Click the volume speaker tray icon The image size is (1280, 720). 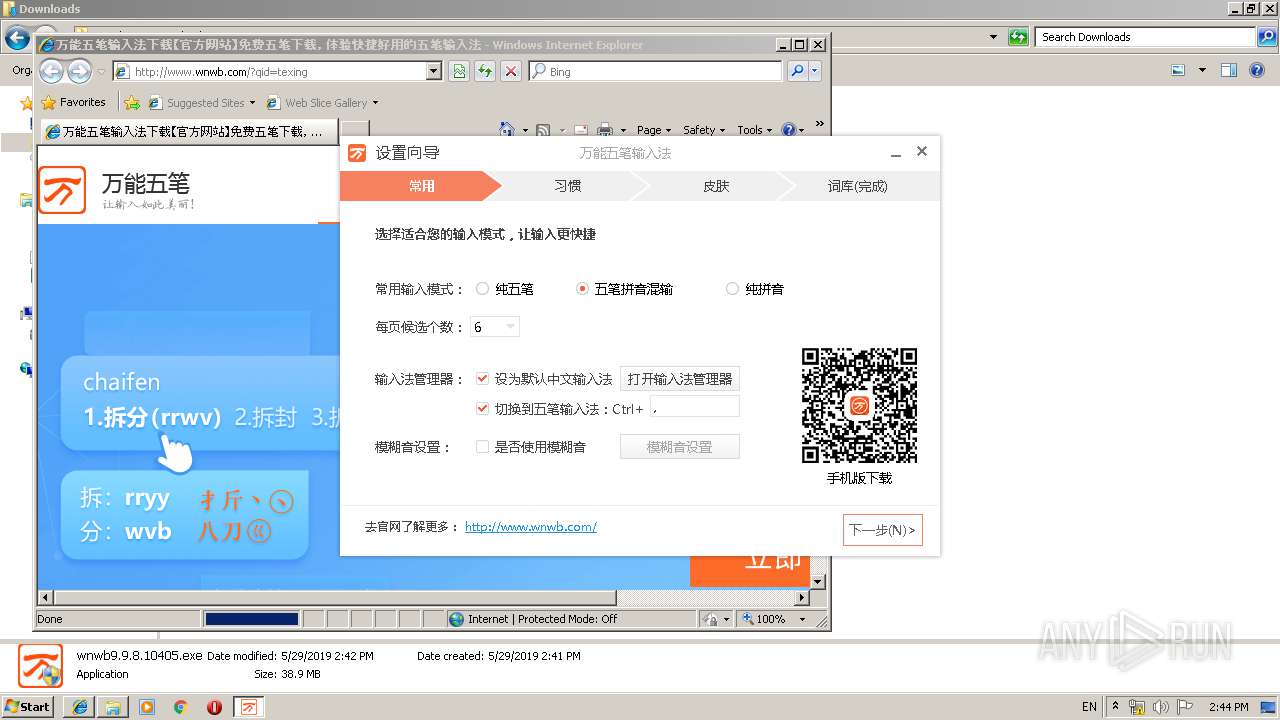[x=1158, y=707]
